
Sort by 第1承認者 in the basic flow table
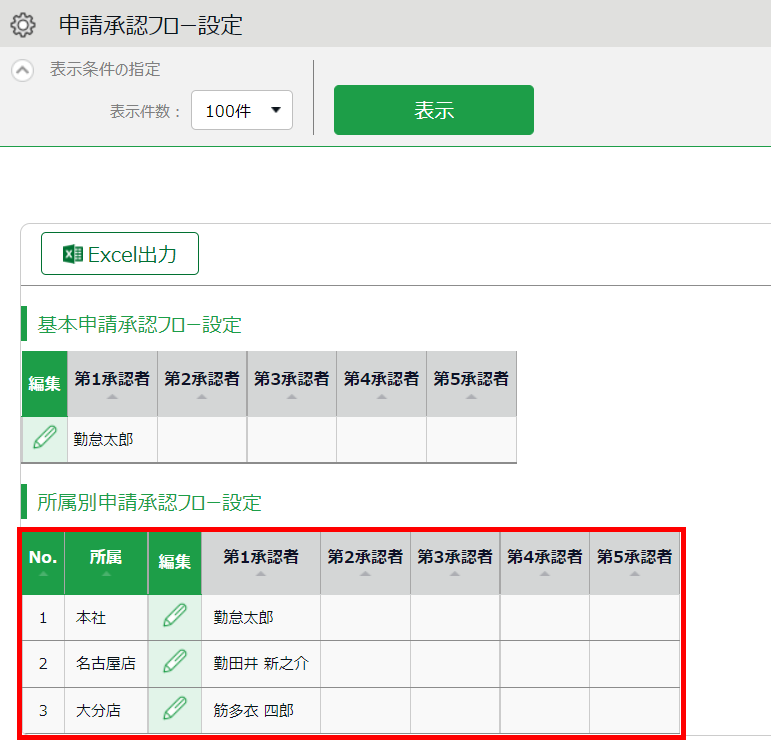coord(112,384)
